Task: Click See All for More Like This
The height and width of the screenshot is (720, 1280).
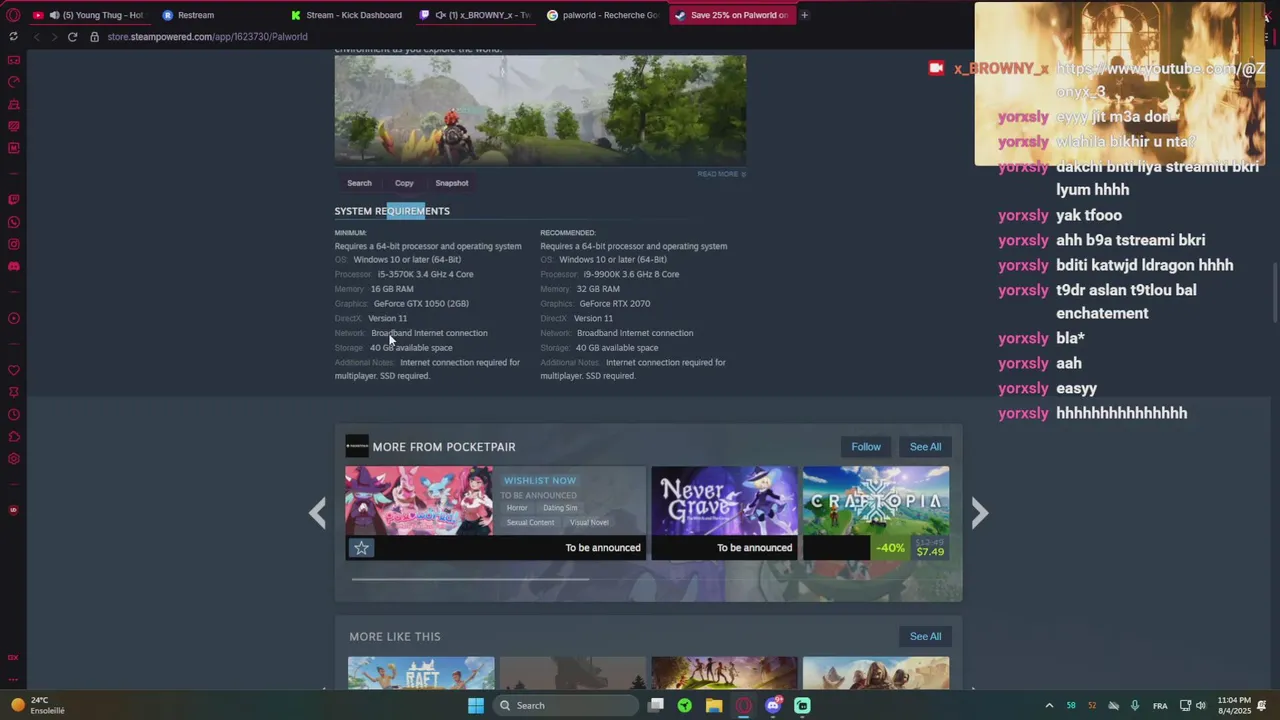Action: pos(925,636)
